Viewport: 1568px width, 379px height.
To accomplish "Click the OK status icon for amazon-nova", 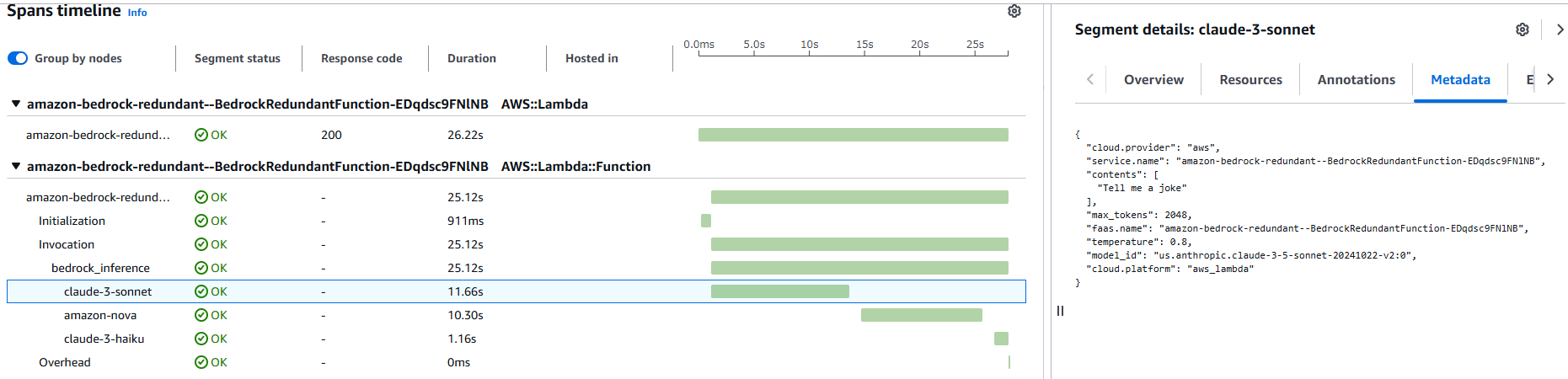I will pyautogui.click(x=201, y=315).
